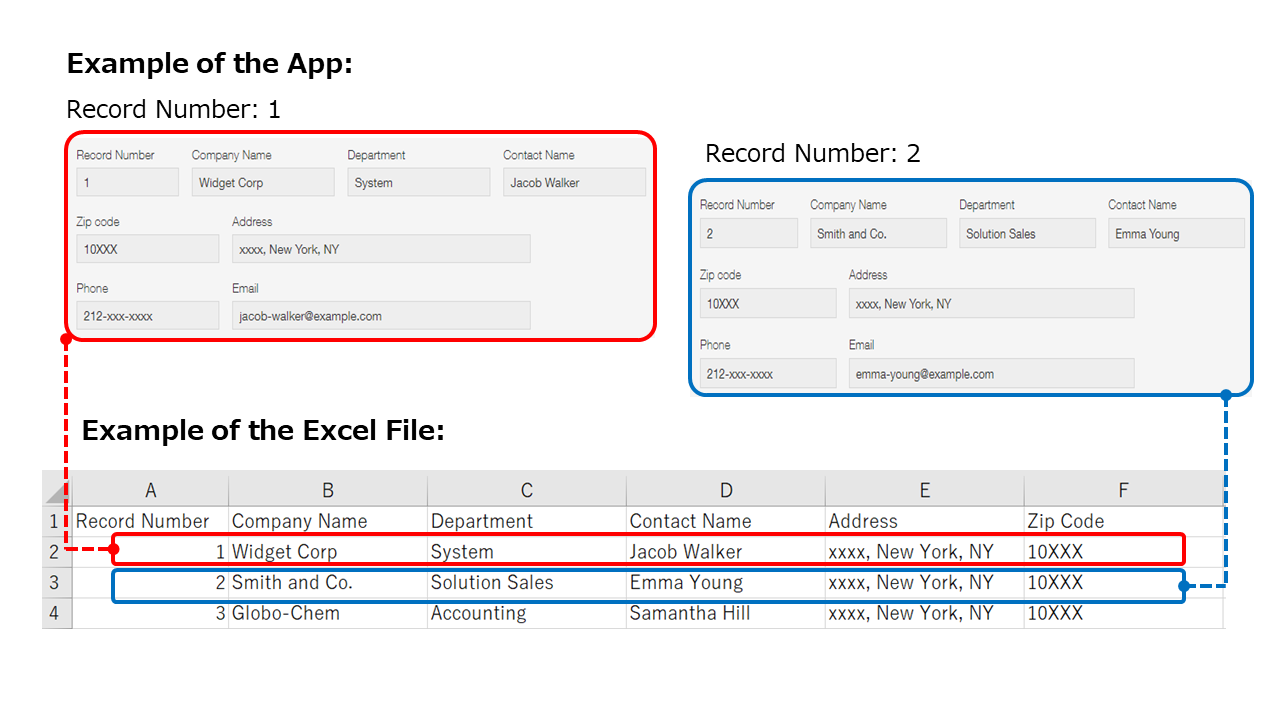Select row number 3 in the spreadsheet

55,582
